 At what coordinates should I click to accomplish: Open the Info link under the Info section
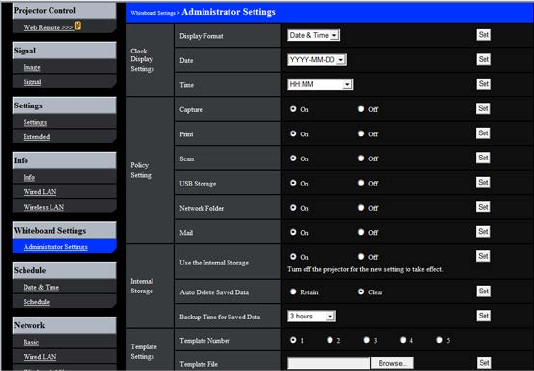pyautogui.click(x=29, y=177)
